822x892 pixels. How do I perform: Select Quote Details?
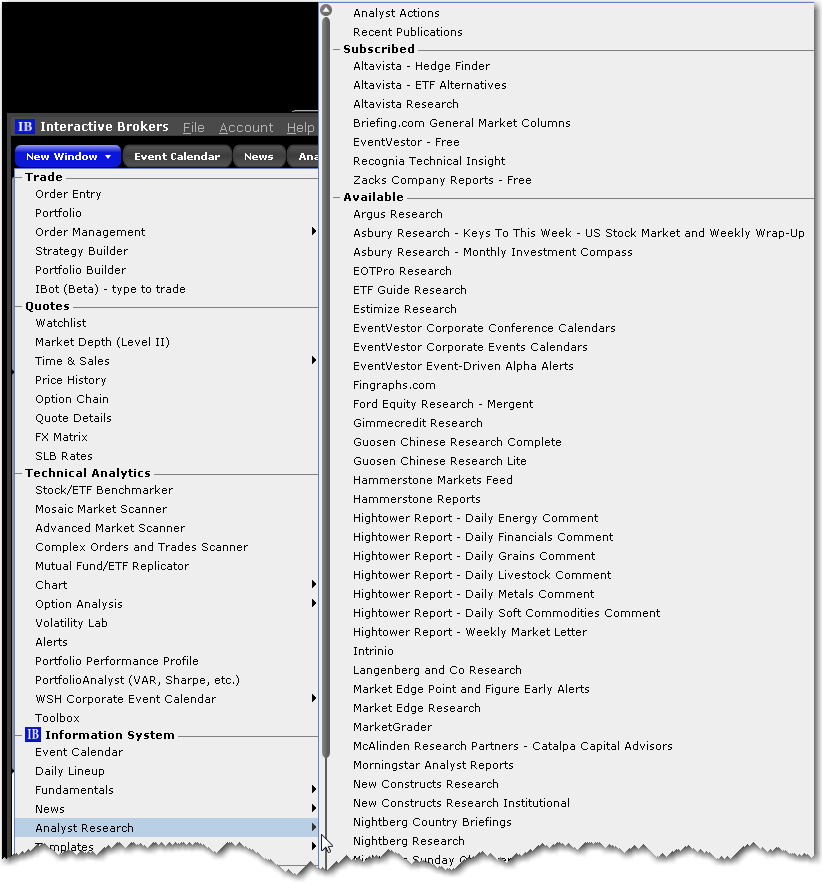(x=73, y=418)
